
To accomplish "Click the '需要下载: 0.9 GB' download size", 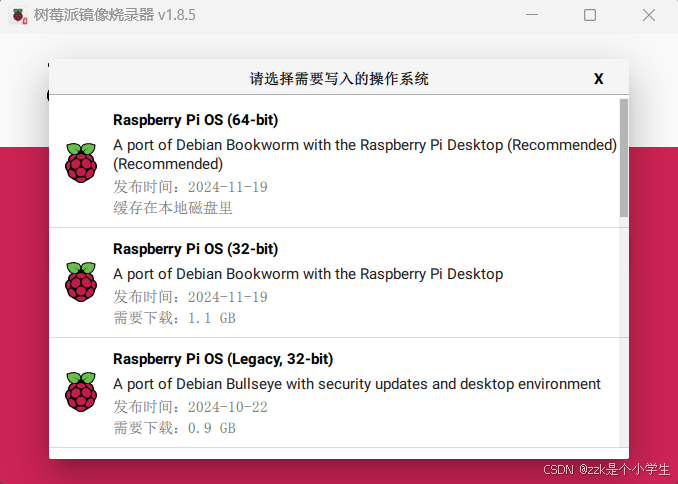I will 175,428.
